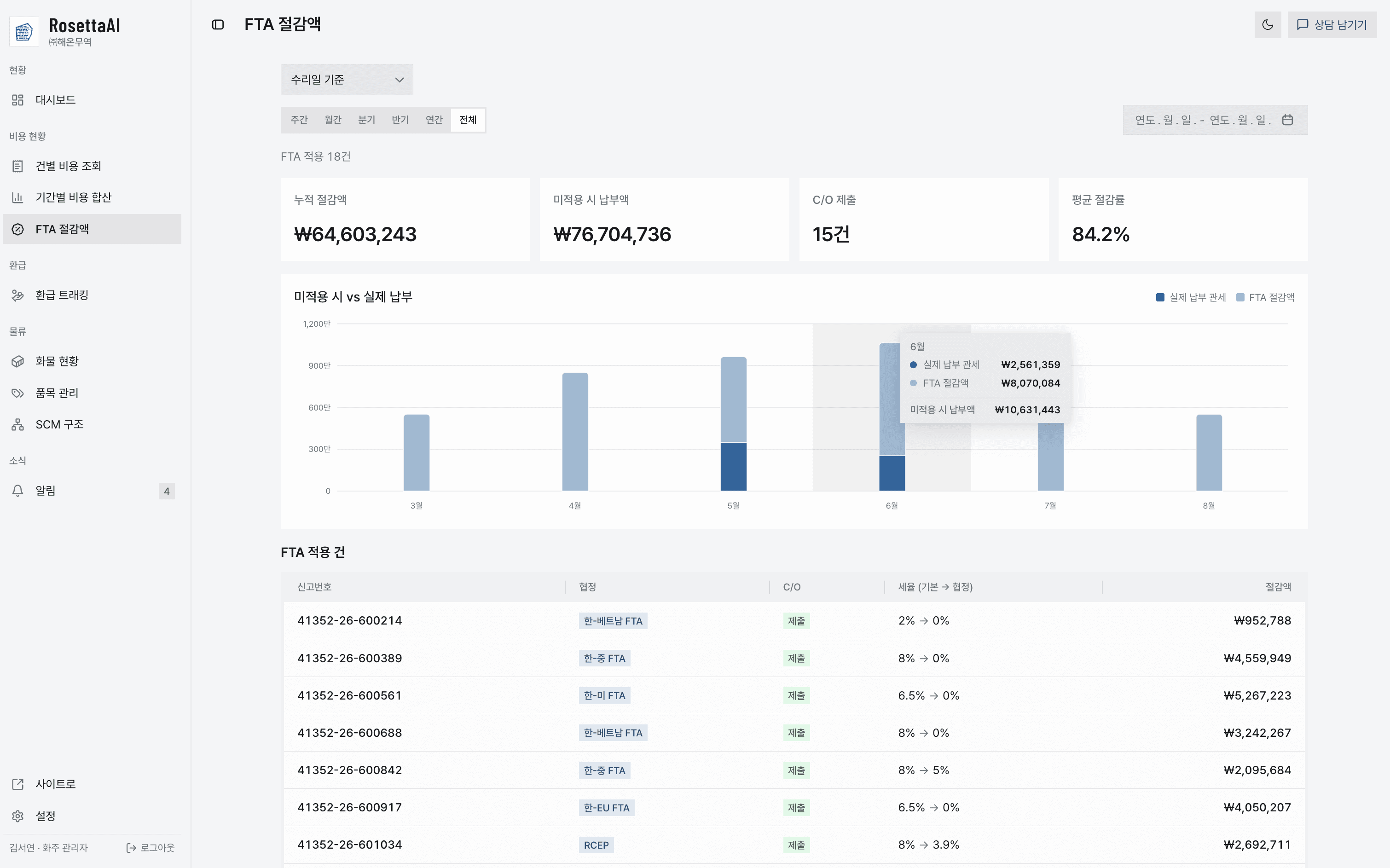Select the 전체 period tab

point(468,120)
